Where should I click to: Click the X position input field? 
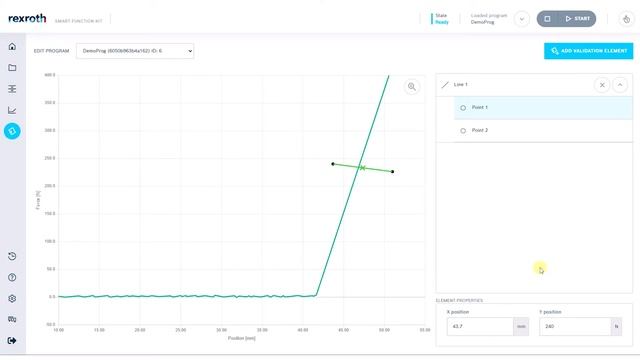click(x=480, y=327)
